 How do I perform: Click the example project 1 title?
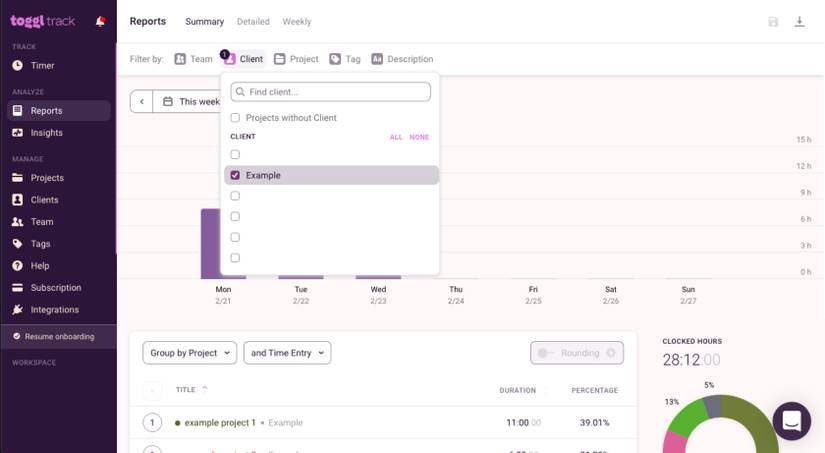coord(219,422)
